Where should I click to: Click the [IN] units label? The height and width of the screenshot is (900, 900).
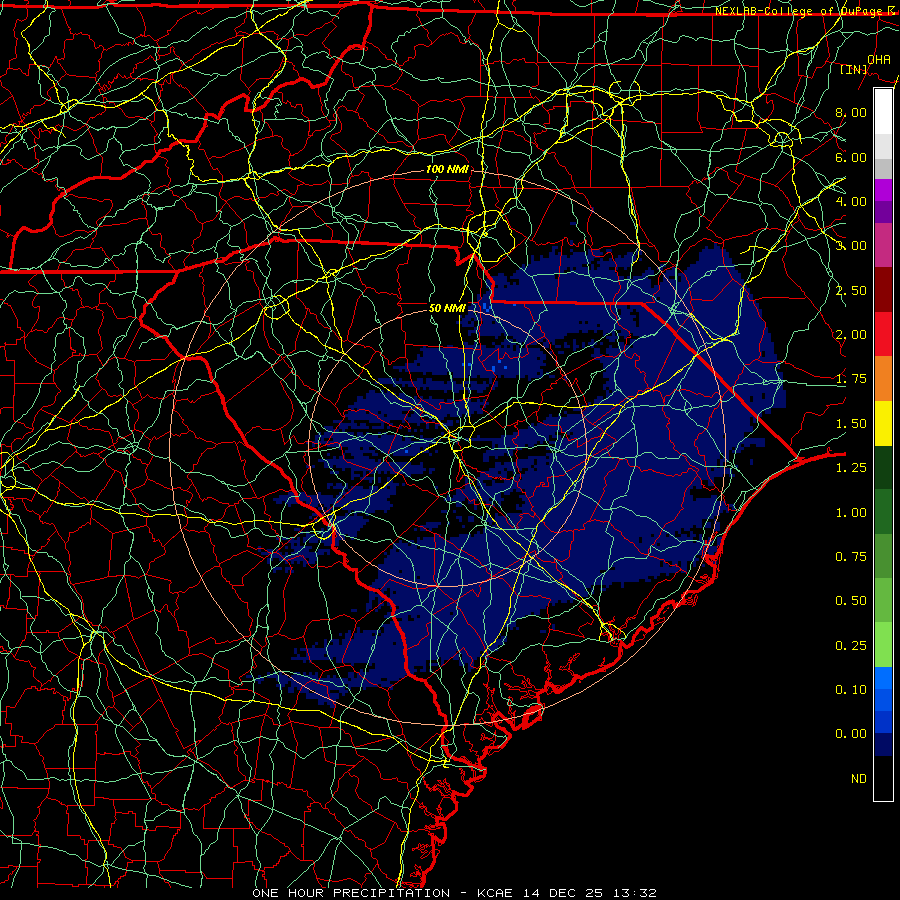[854, 69]
